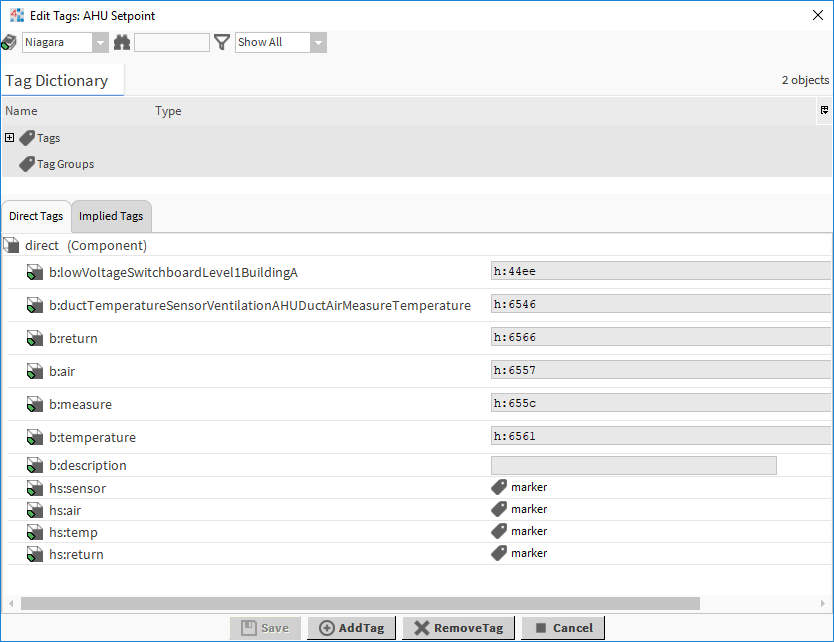
Task: Switch to the Implied Tags tab
Action: (x=111, y=216)
